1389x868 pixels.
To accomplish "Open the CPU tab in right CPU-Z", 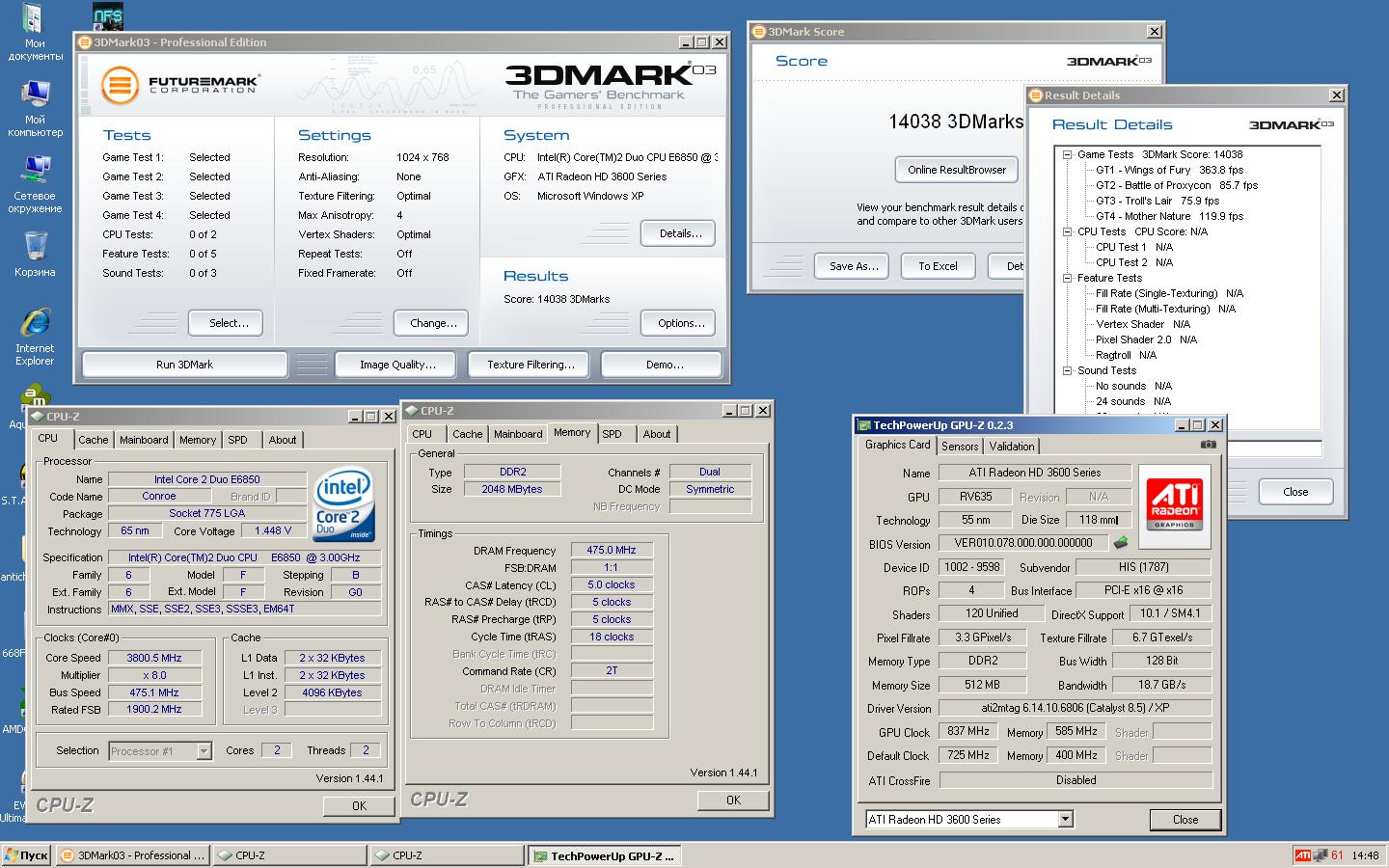I will (422, 434).
